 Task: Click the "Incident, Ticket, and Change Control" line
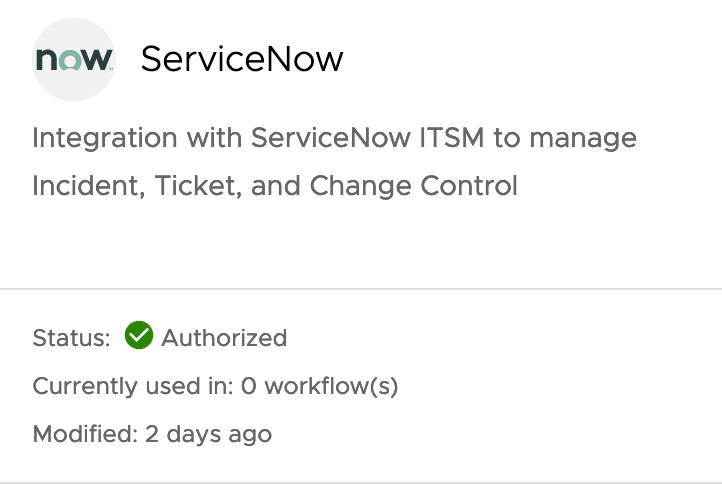[x=275, y=186]
